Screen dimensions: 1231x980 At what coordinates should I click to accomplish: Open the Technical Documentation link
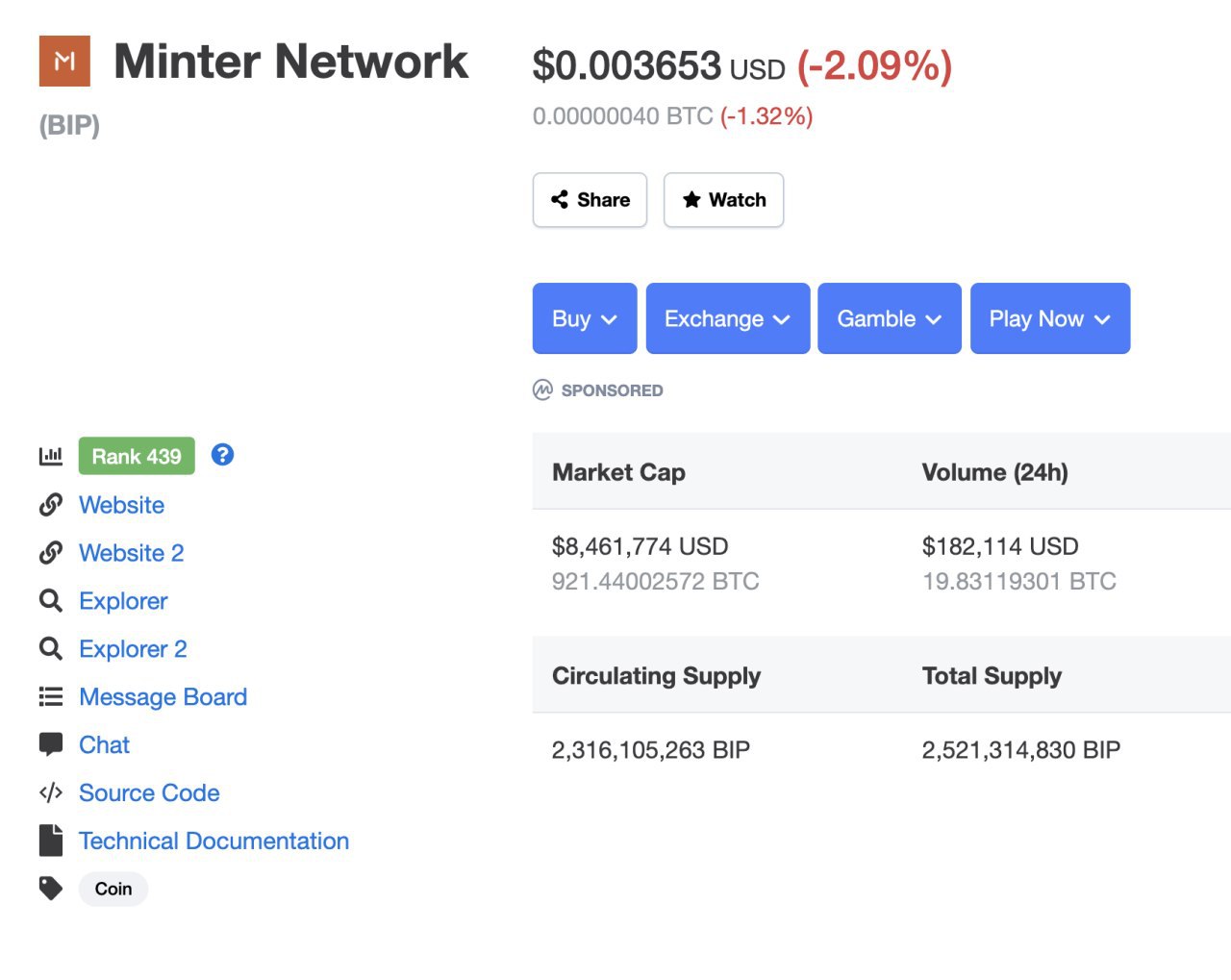(214, 842)
